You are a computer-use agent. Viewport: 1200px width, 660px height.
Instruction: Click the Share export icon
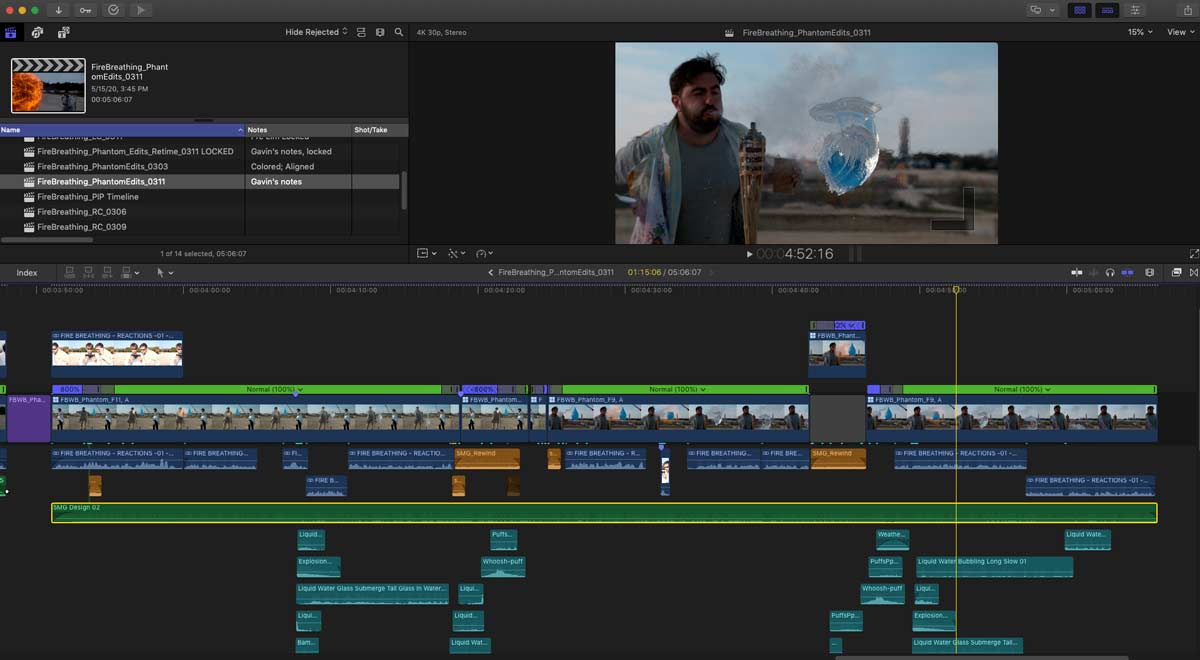pyautogui.click(x=1187, y=10)
